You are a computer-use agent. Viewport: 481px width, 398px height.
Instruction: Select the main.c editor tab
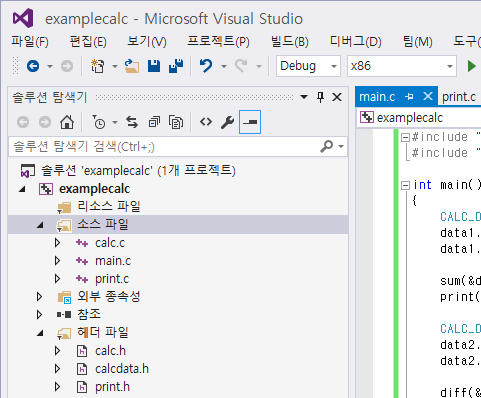pos(377,97)
